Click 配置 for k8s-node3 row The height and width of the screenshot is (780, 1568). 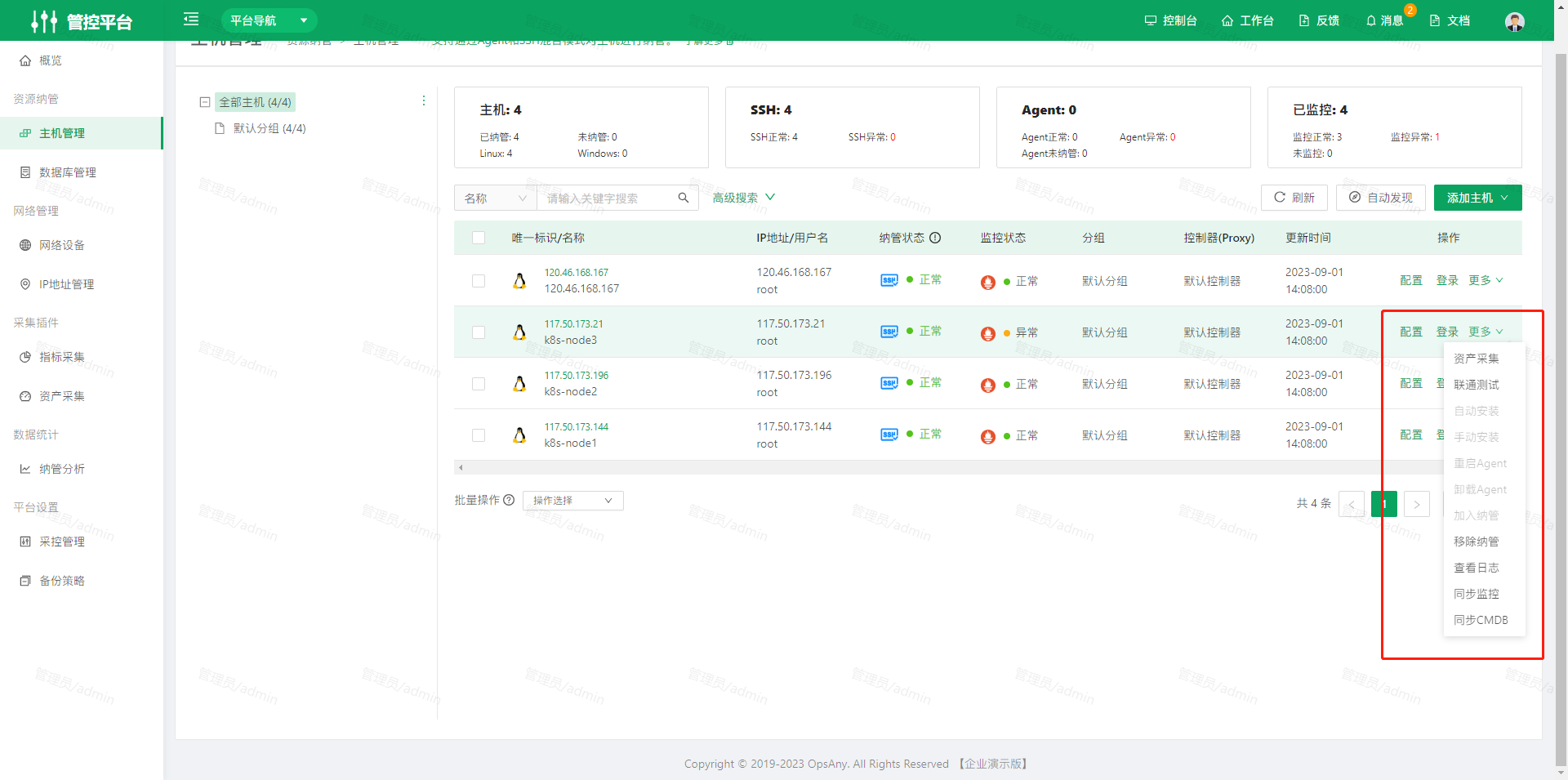point(1411,332)
